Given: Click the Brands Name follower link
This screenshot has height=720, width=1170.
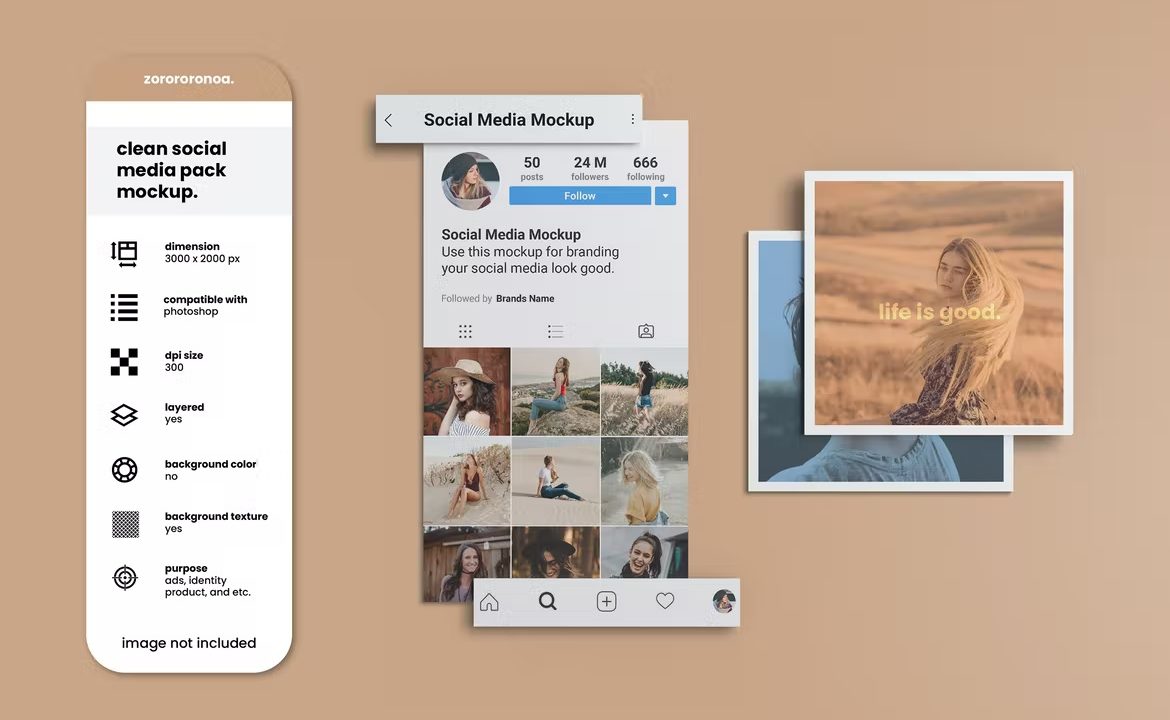Looking at the screenshot, I should point(525,299).
